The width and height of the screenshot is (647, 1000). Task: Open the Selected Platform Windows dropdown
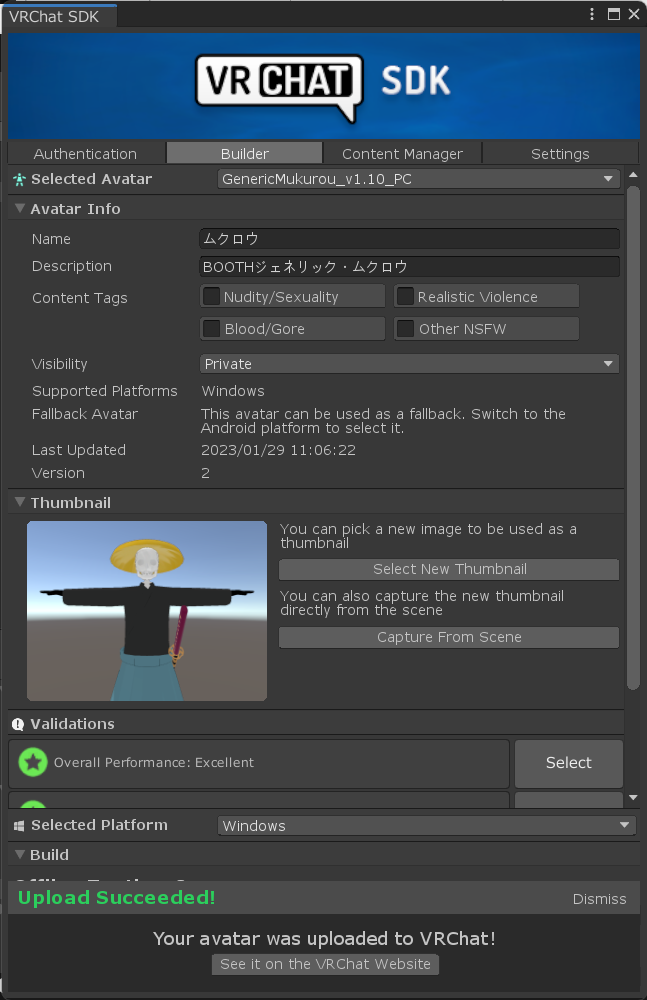(x=426, y=825)
